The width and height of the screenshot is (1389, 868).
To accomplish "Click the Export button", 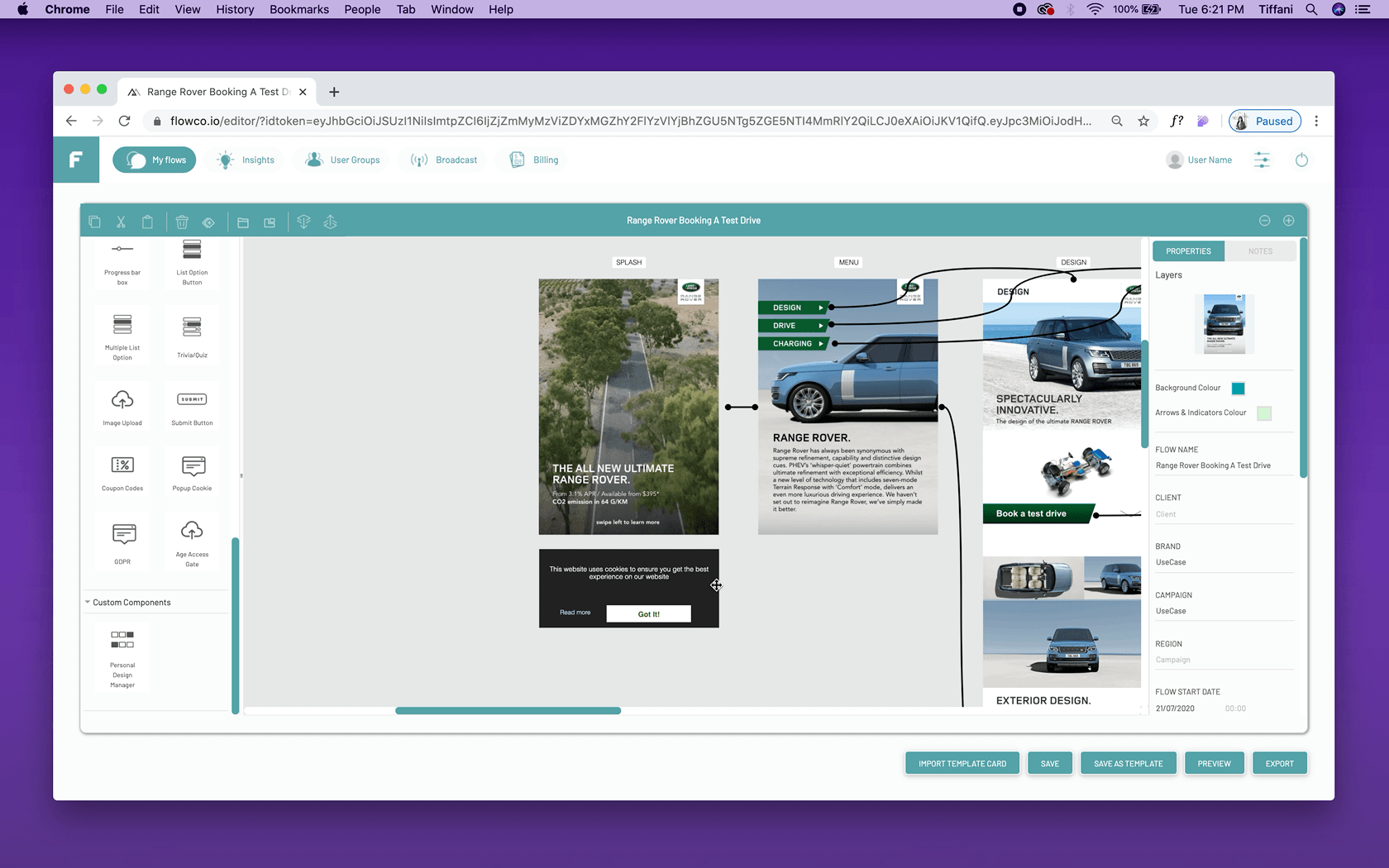I will coord(1279,764).
